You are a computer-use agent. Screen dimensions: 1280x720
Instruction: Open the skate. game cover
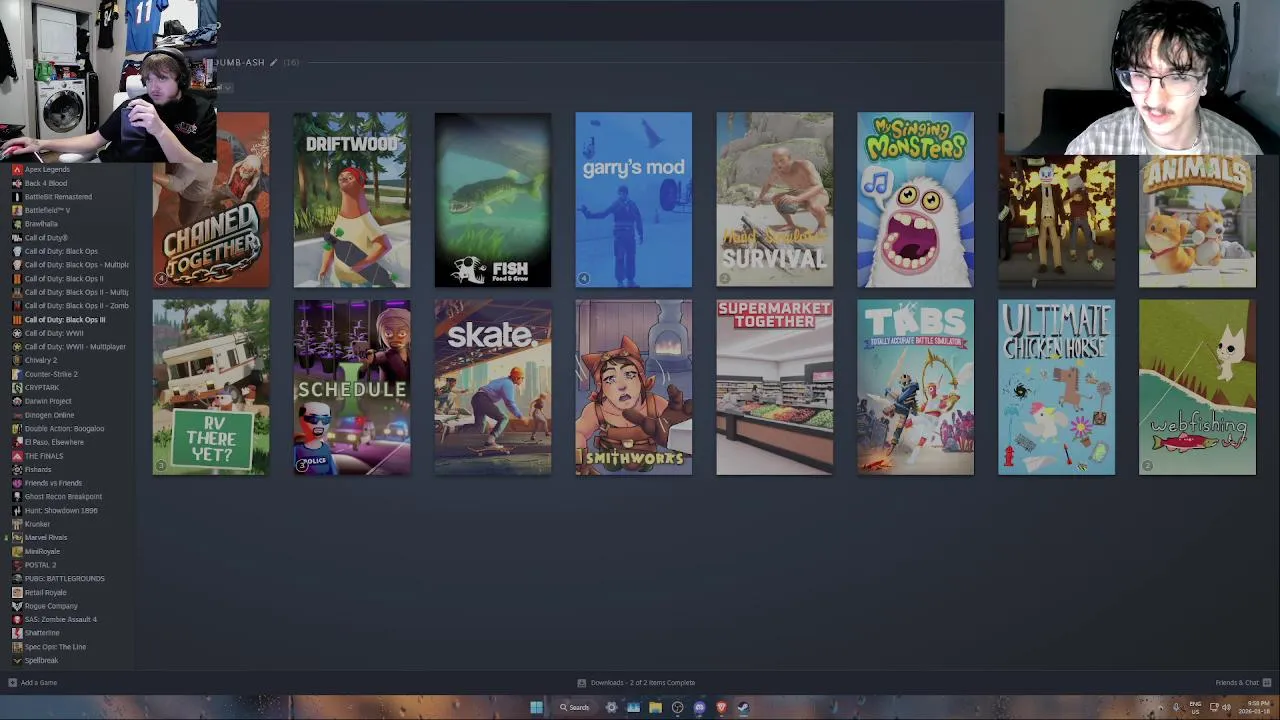pyautogui.click(x=493, y=387)
